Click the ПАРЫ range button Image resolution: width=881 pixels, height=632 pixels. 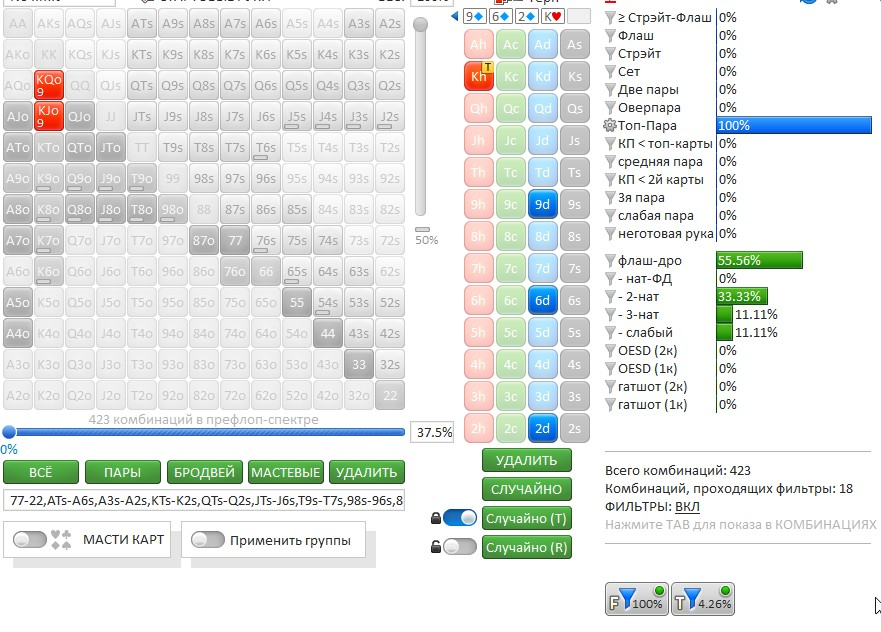(122, 472)
